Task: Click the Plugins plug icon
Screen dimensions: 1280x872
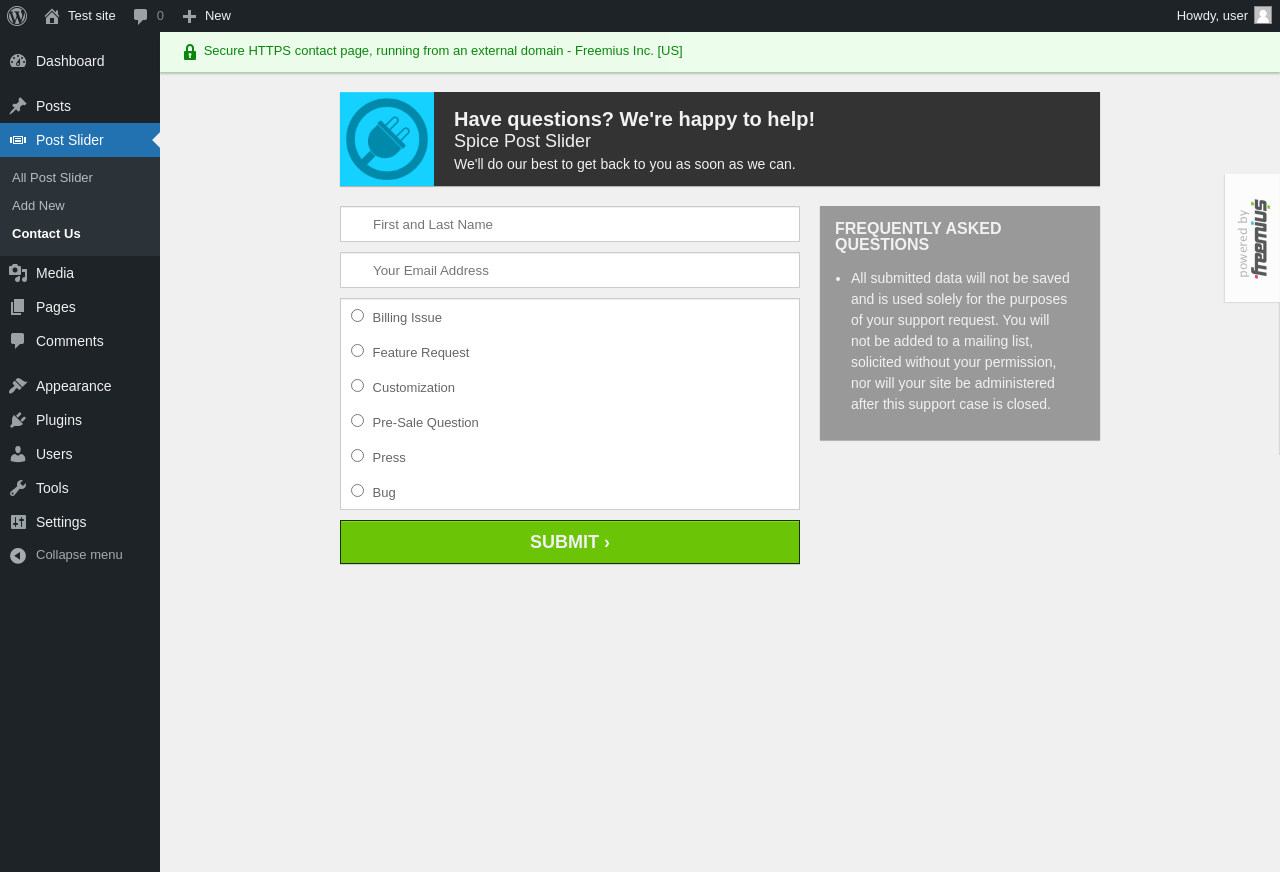Action: [18, 420]
